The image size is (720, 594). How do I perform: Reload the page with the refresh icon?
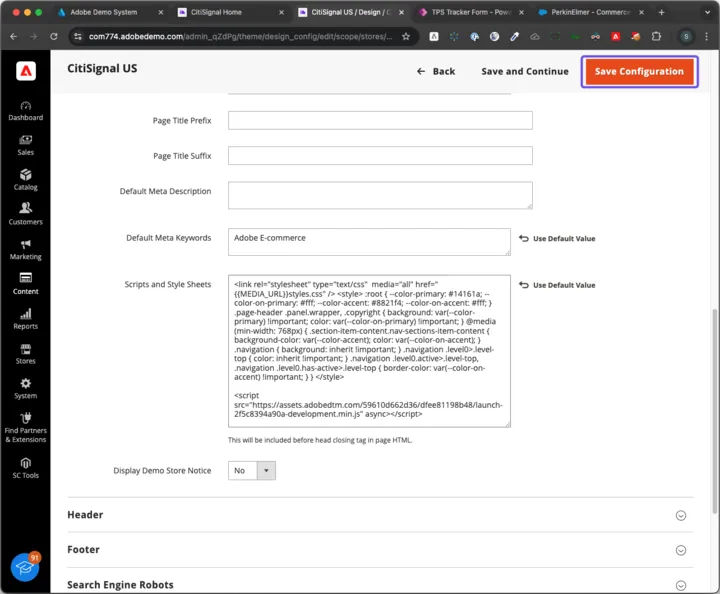pos(54,36)
